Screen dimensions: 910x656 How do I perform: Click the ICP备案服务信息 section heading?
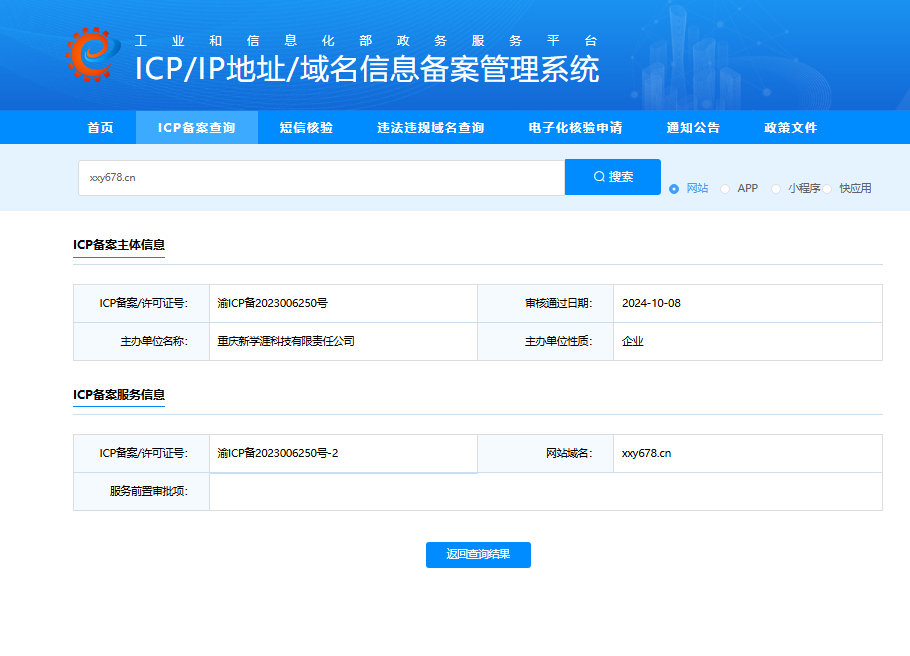tap(119, 395)
